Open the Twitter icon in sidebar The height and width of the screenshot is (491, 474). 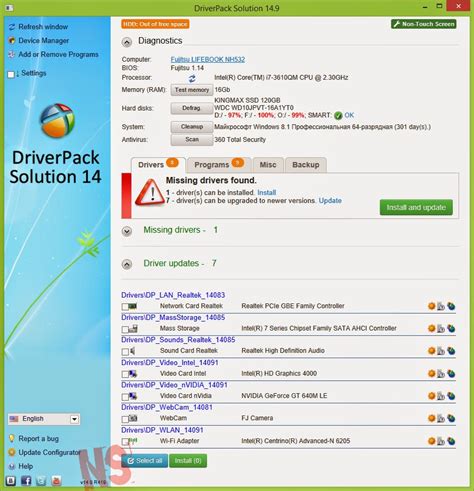41,480
